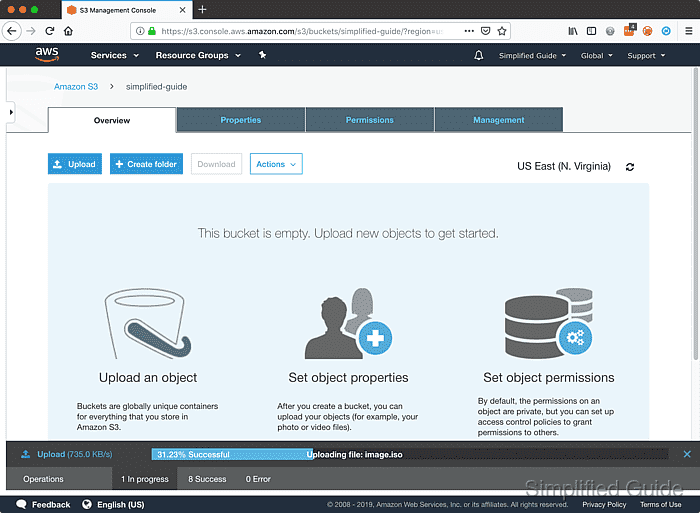Open the notifications bell
This screenshot has width=700, height=513.
click(479, 55)
